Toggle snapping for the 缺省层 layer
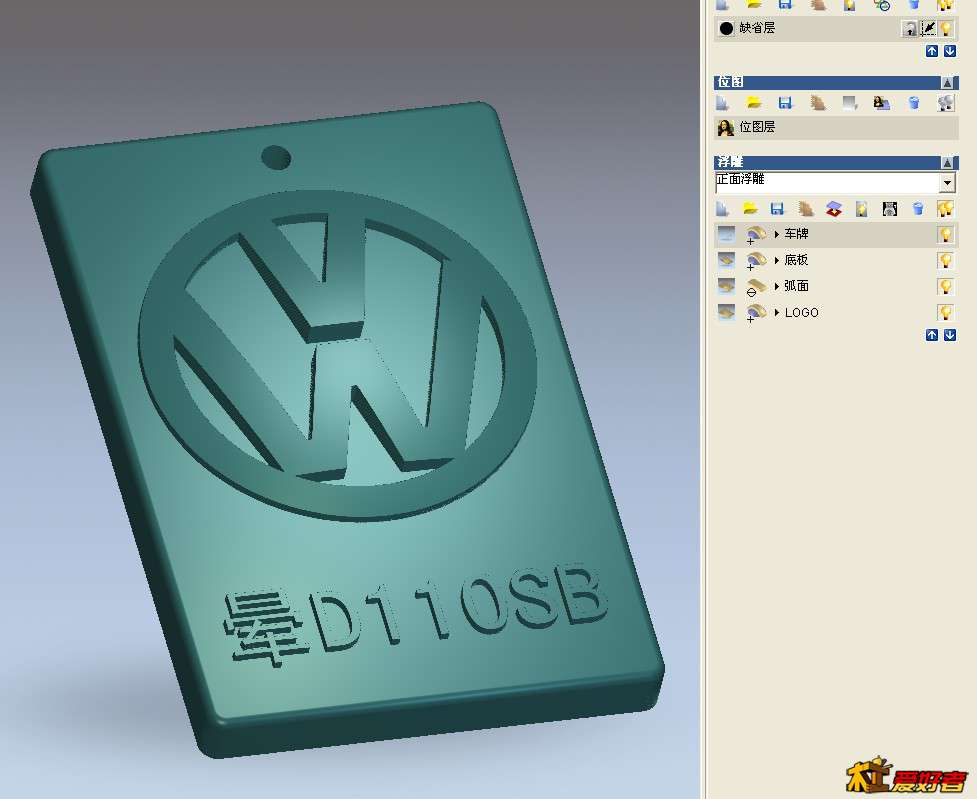 [x=928, y=28]
